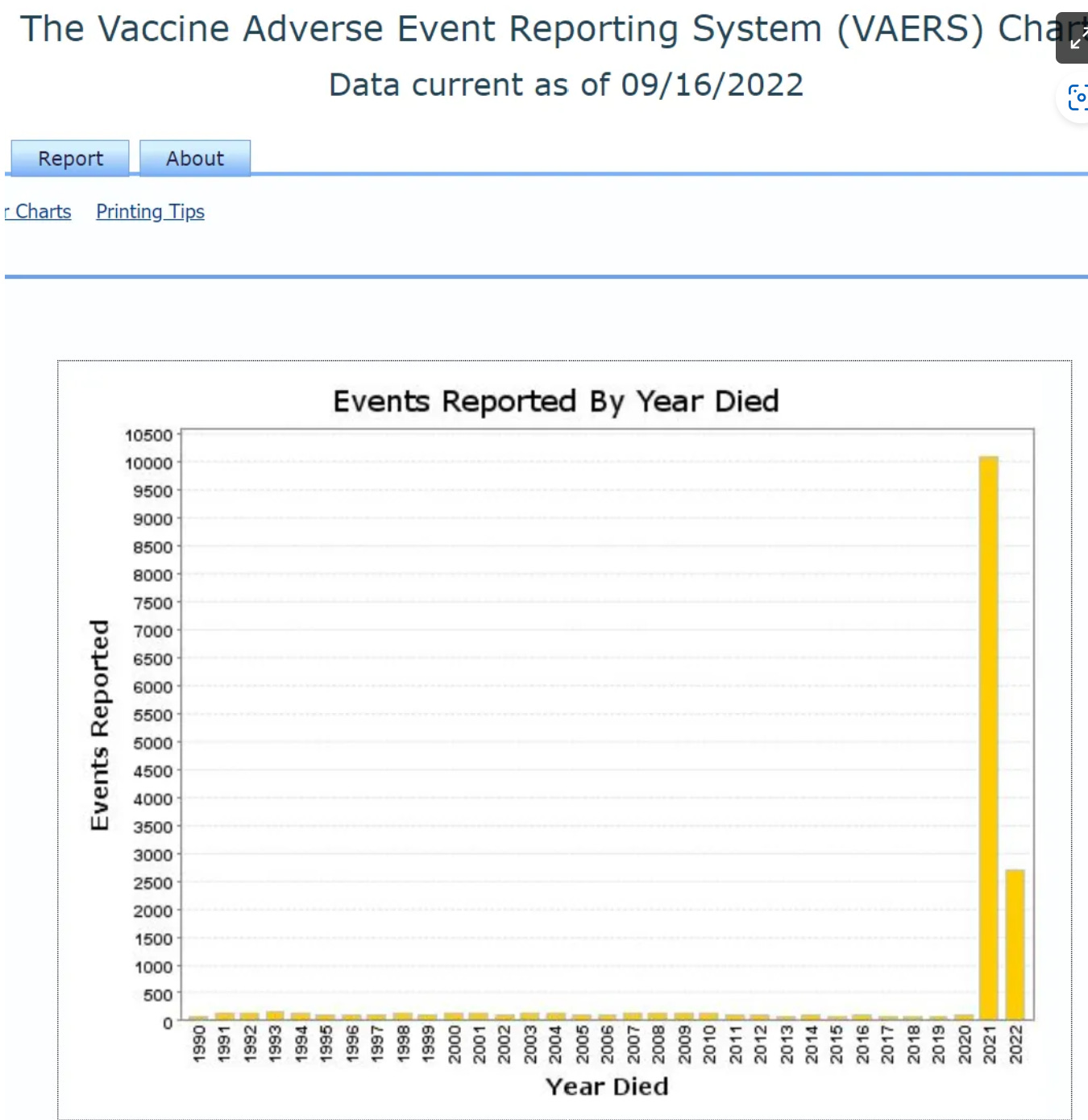Viewport: 1088px width, 1120px height.
Task: Click the 2021 yellow bar in chart
Action: (989, 737)
